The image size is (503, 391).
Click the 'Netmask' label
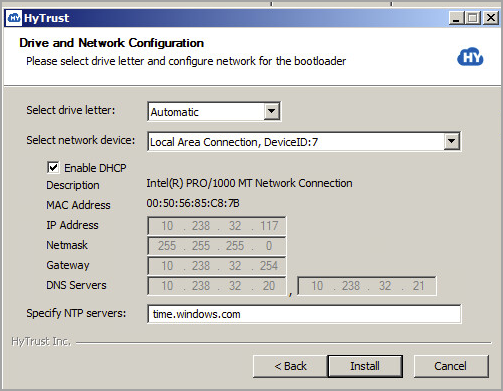pos(67,245)
